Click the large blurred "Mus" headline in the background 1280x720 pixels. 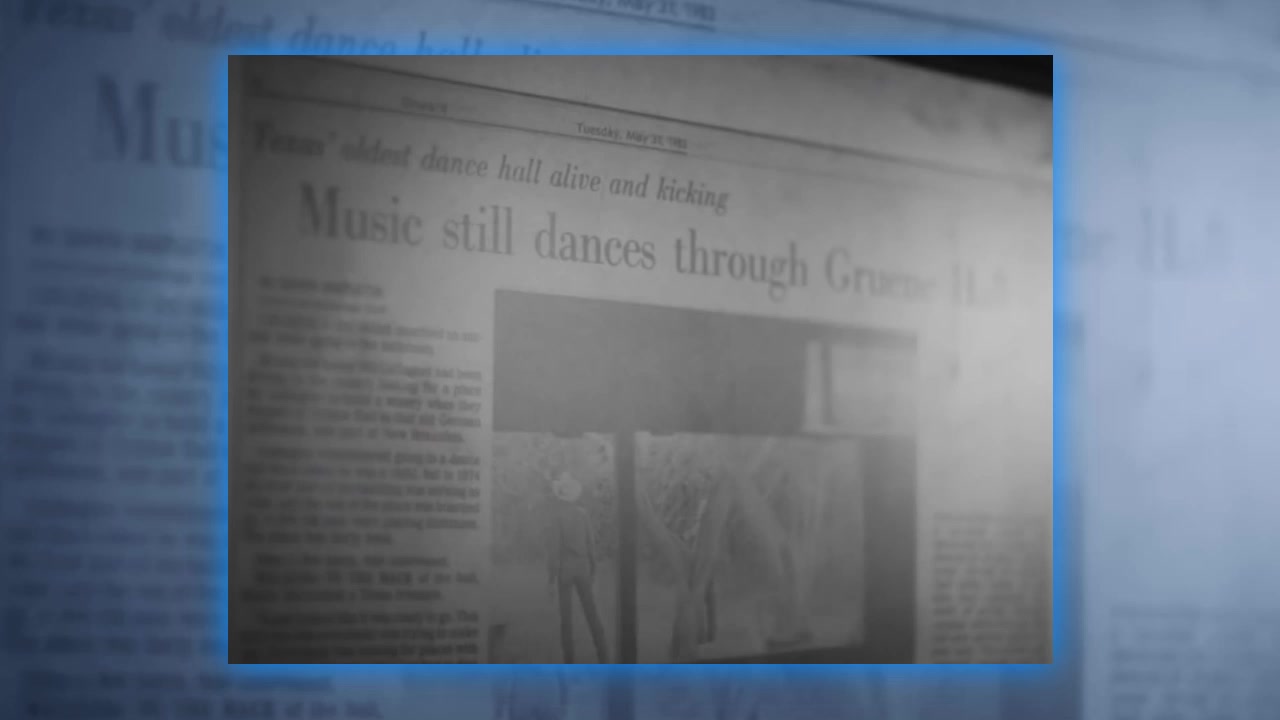pyautogui.click(x=160, y=122)
